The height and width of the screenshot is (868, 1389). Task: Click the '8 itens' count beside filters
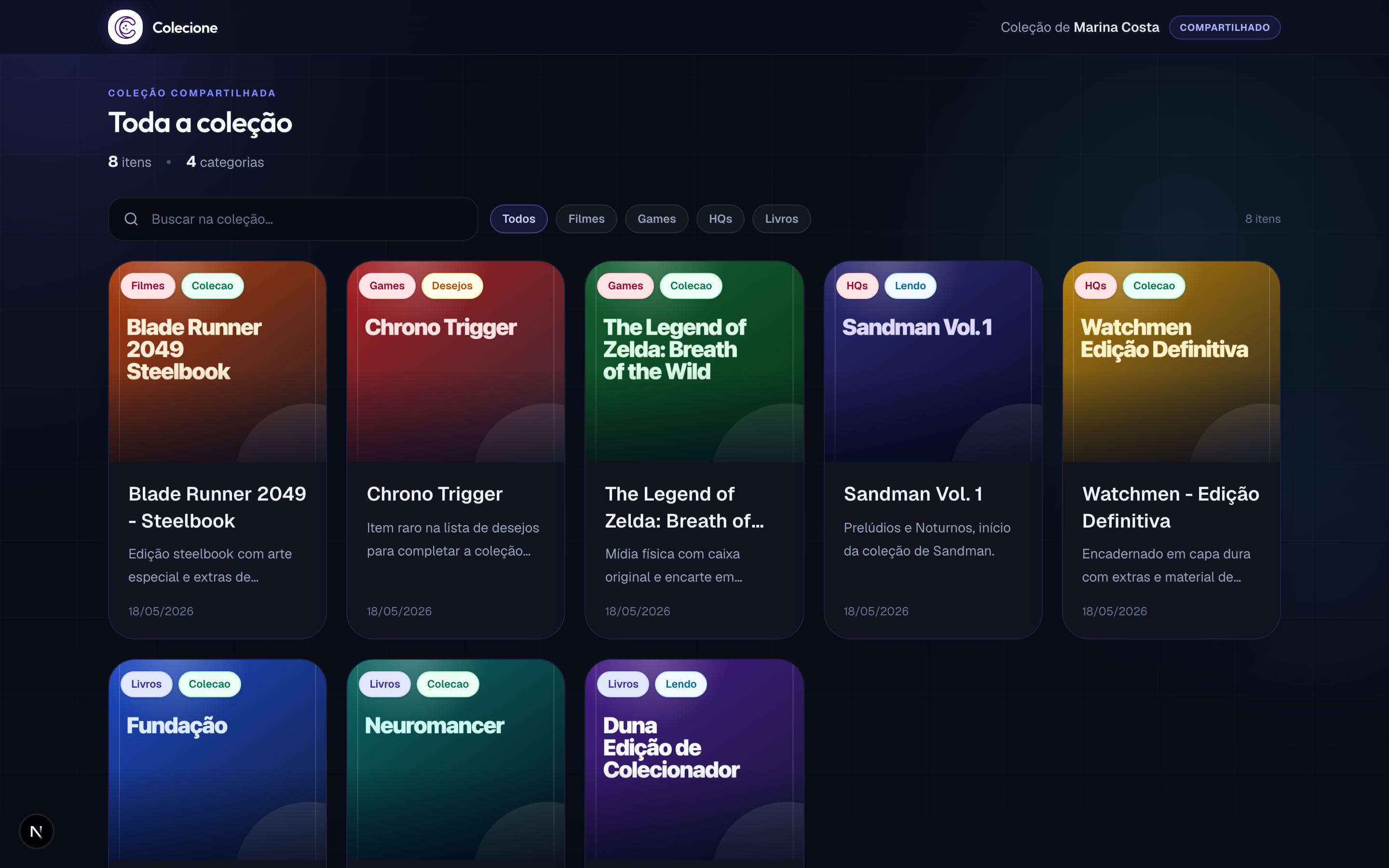pos(1262,219)
